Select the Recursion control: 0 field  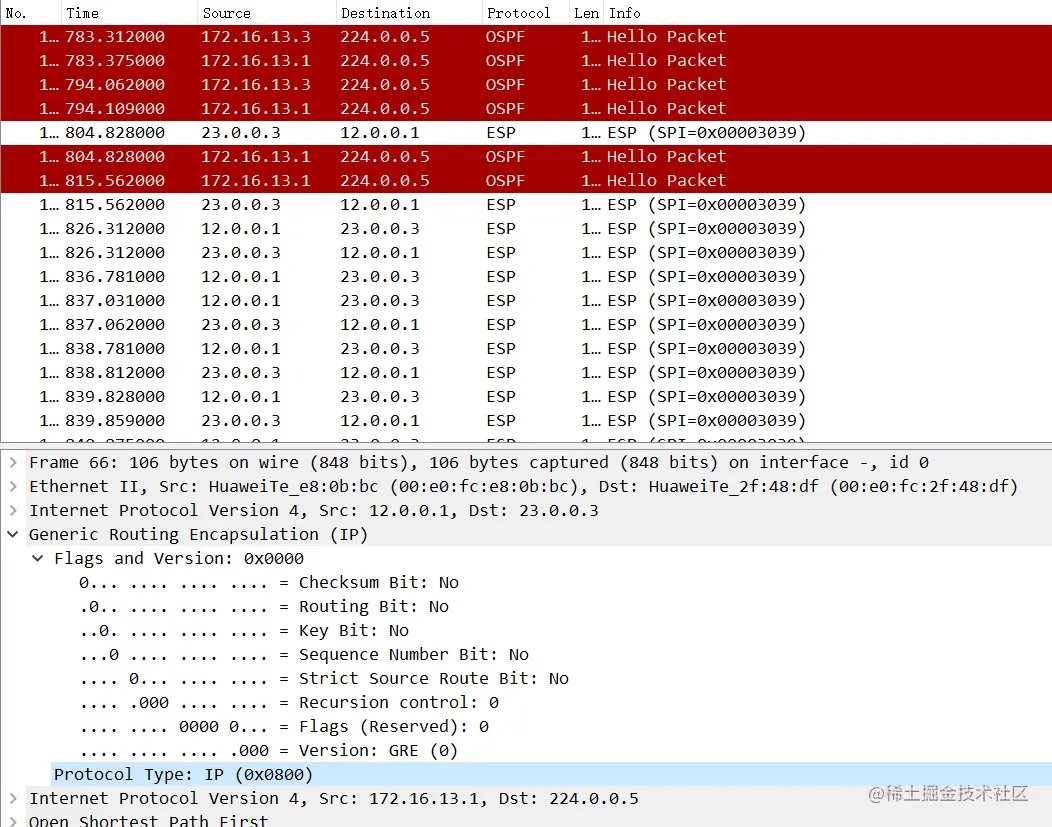click(x=289, y=703)
